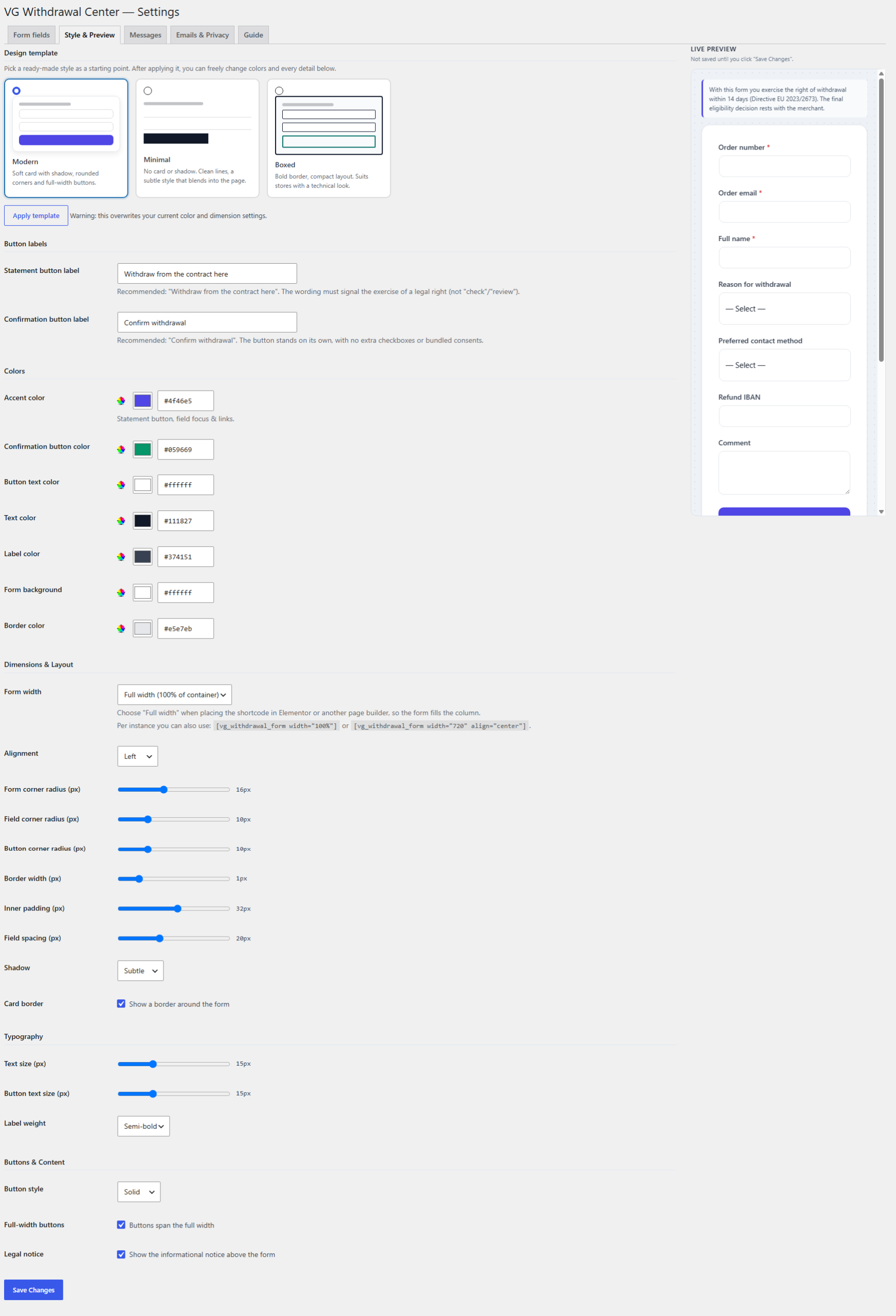The width and height of the screenshot is (896, 1316).
Task: Open the Form width dropdown
Action: click(174, 695)
